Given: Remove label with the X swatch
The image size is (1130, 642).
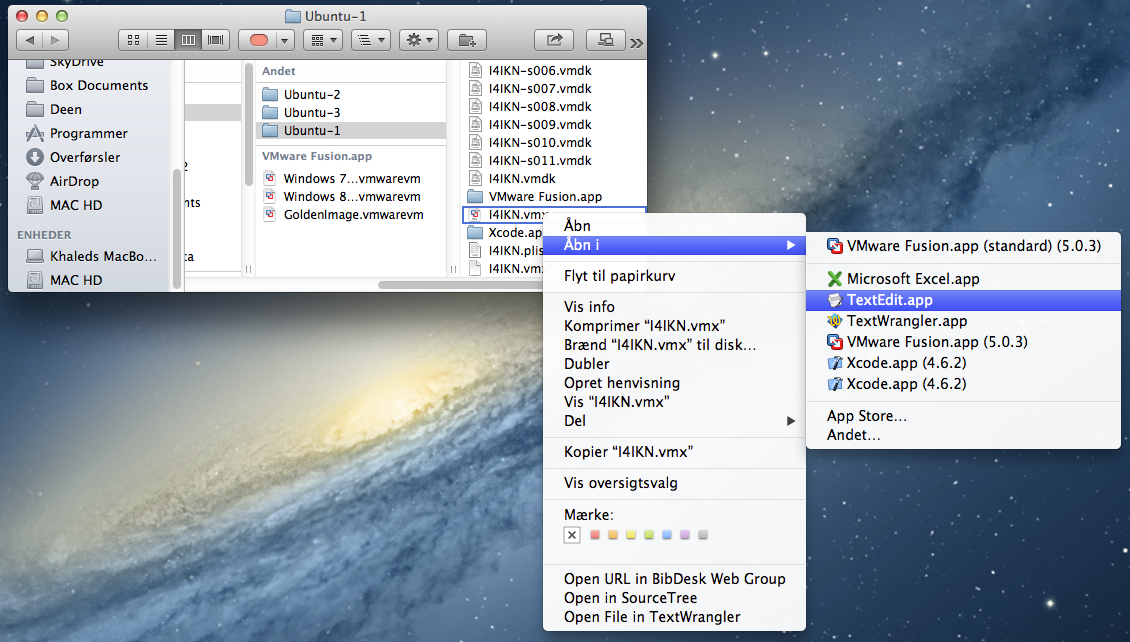Looking at the screenshot, I should coord(572,535).
